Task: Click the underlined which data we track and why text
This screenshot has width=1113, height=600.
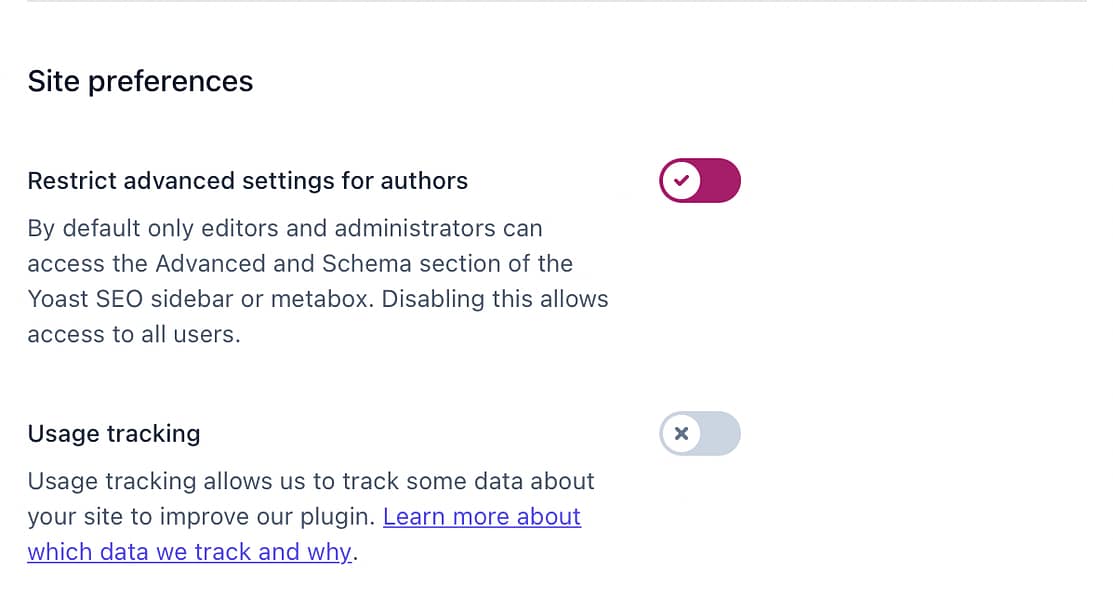Action: click(188, 551)
